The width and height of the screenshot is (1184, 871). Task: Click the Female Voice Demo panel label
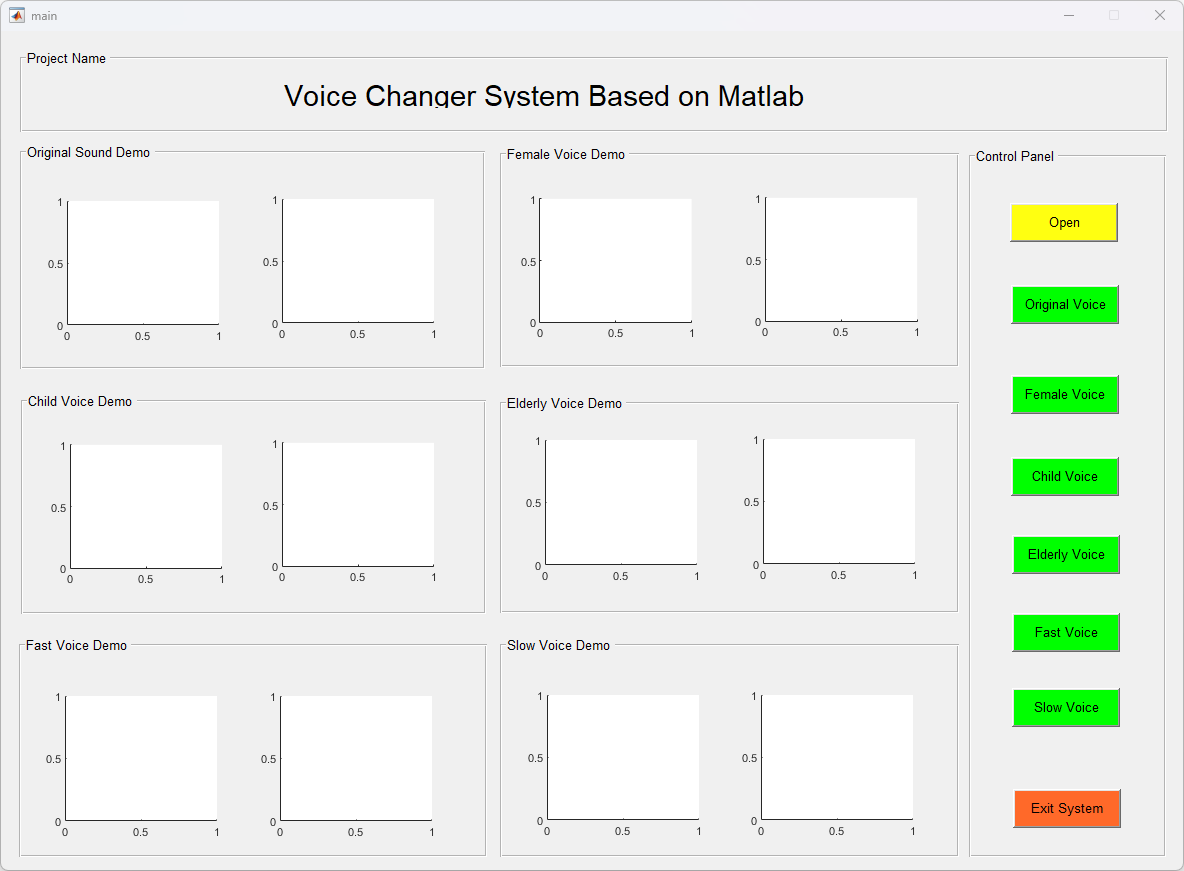tap(566, 155)
